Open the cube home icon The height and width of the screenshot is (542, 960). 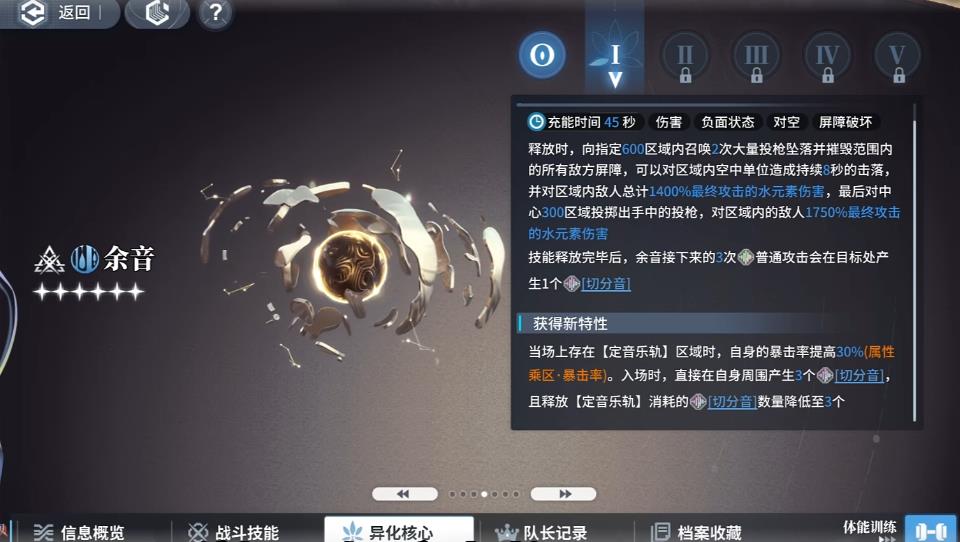(x=157, y=12)
